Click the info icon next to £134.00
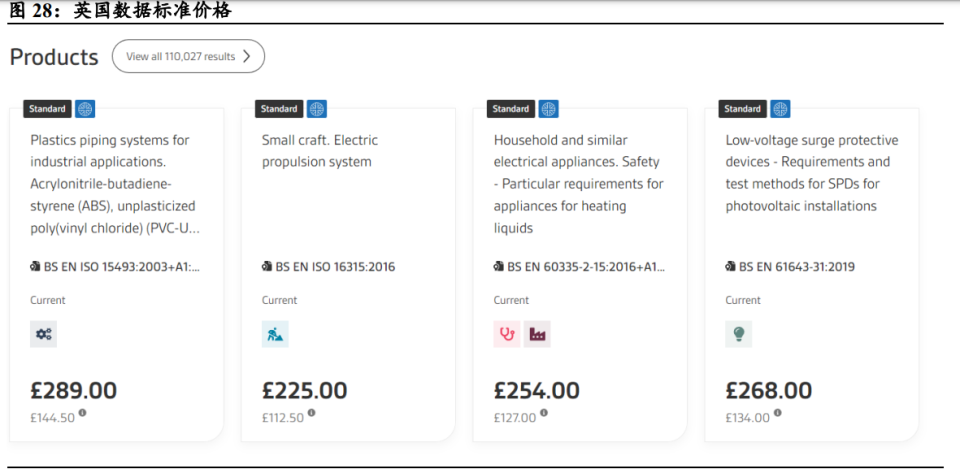960x469 pixels. pos(778,413)
